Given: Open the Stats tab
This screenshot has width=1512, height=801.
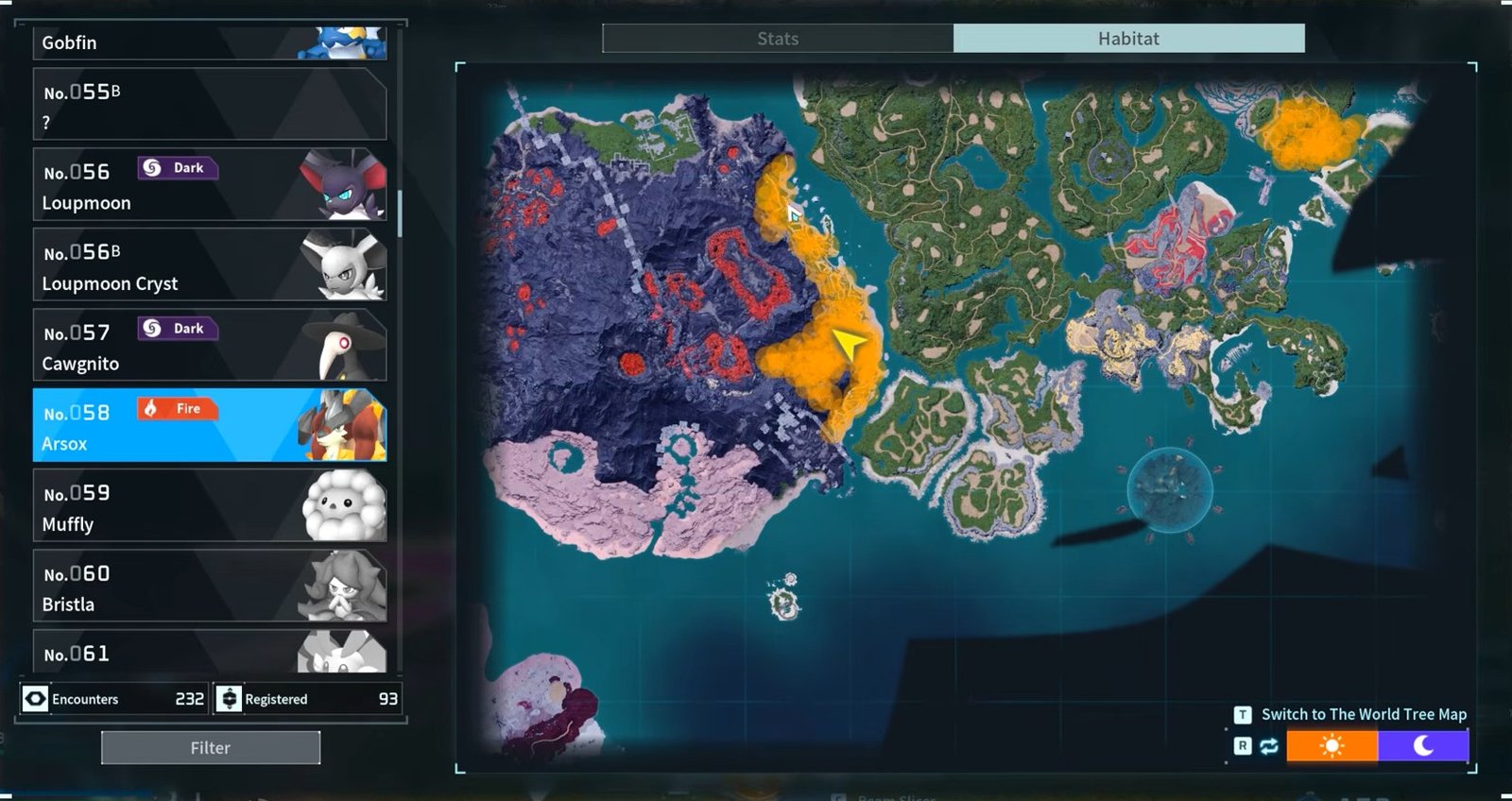Looking at the screenshot, I should click(x=778, y=39).
